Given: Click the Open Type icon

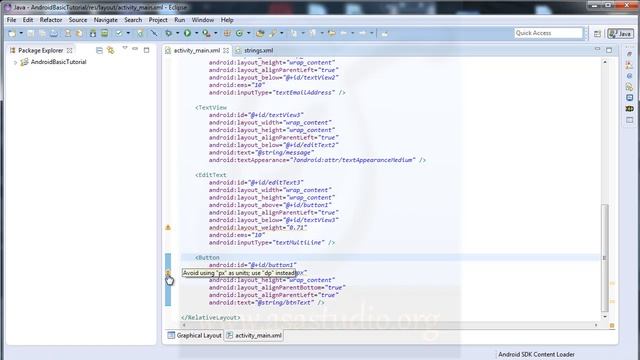Looking at the screenshot, I should [x=260, y=33].
